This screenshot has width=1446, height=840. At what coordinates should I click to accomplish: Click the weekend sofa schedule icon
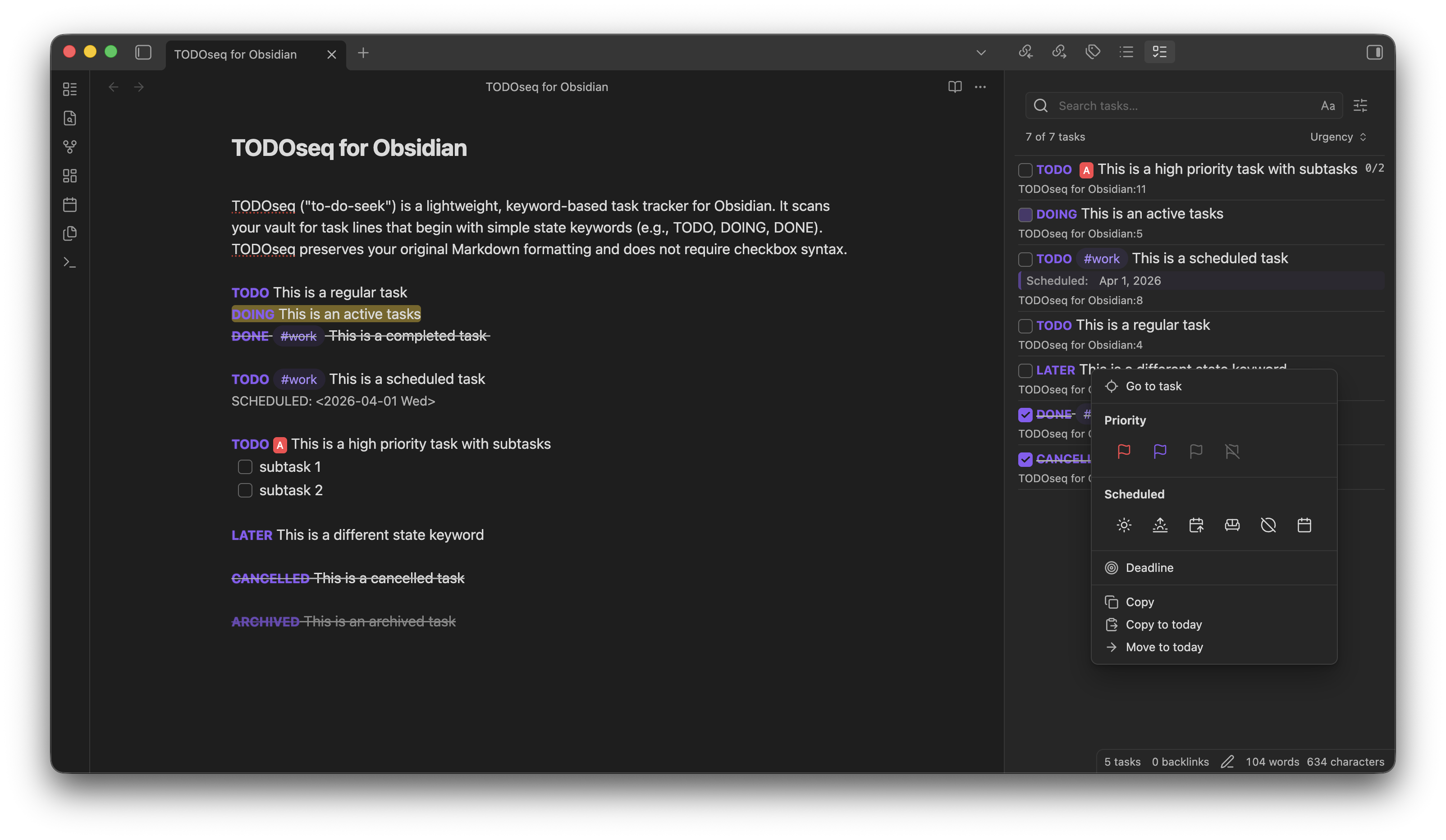point(1232,525)
